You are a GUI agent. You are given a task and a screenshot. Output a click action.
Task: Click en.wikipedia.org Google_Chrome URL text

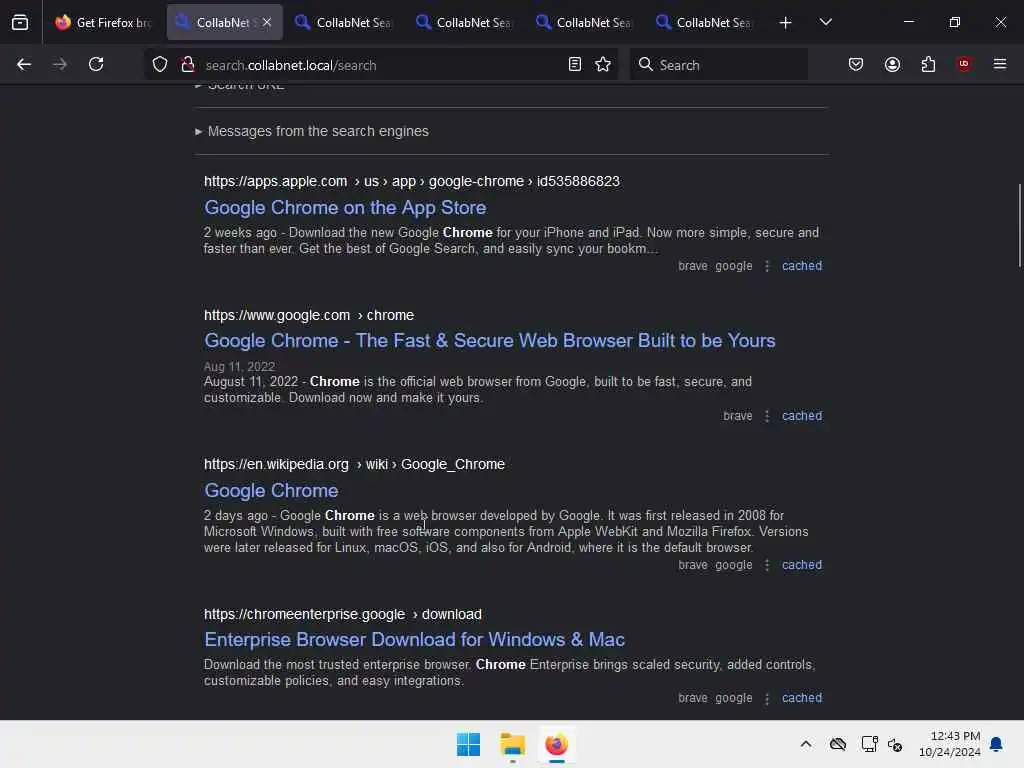click(354, 464)
